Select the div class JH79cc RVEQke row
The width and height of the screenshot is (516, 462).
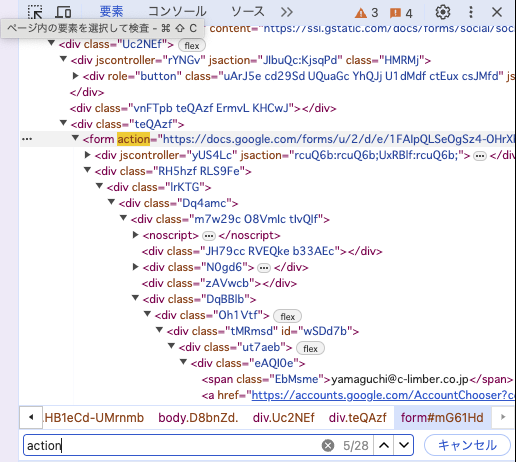(262, 251)
